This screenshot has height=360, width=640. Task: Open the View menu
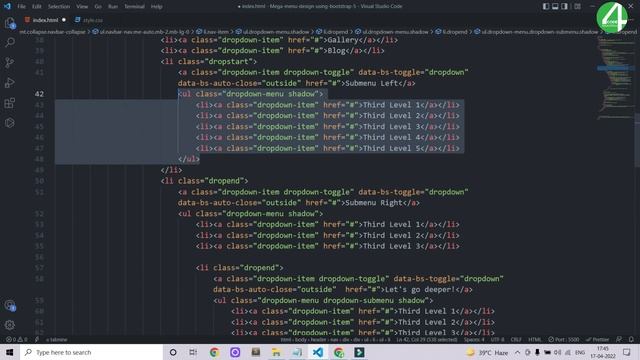coord(82,7)
